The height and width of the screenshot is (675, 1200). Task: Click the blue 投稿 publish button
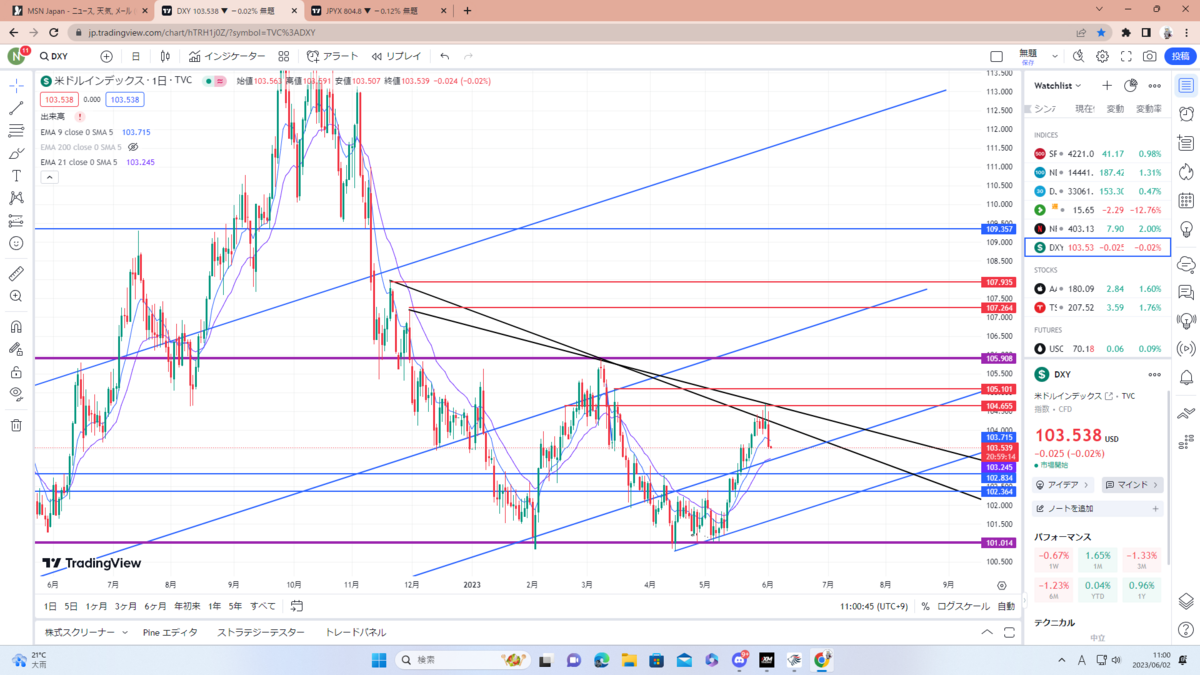coord(1181,57)
